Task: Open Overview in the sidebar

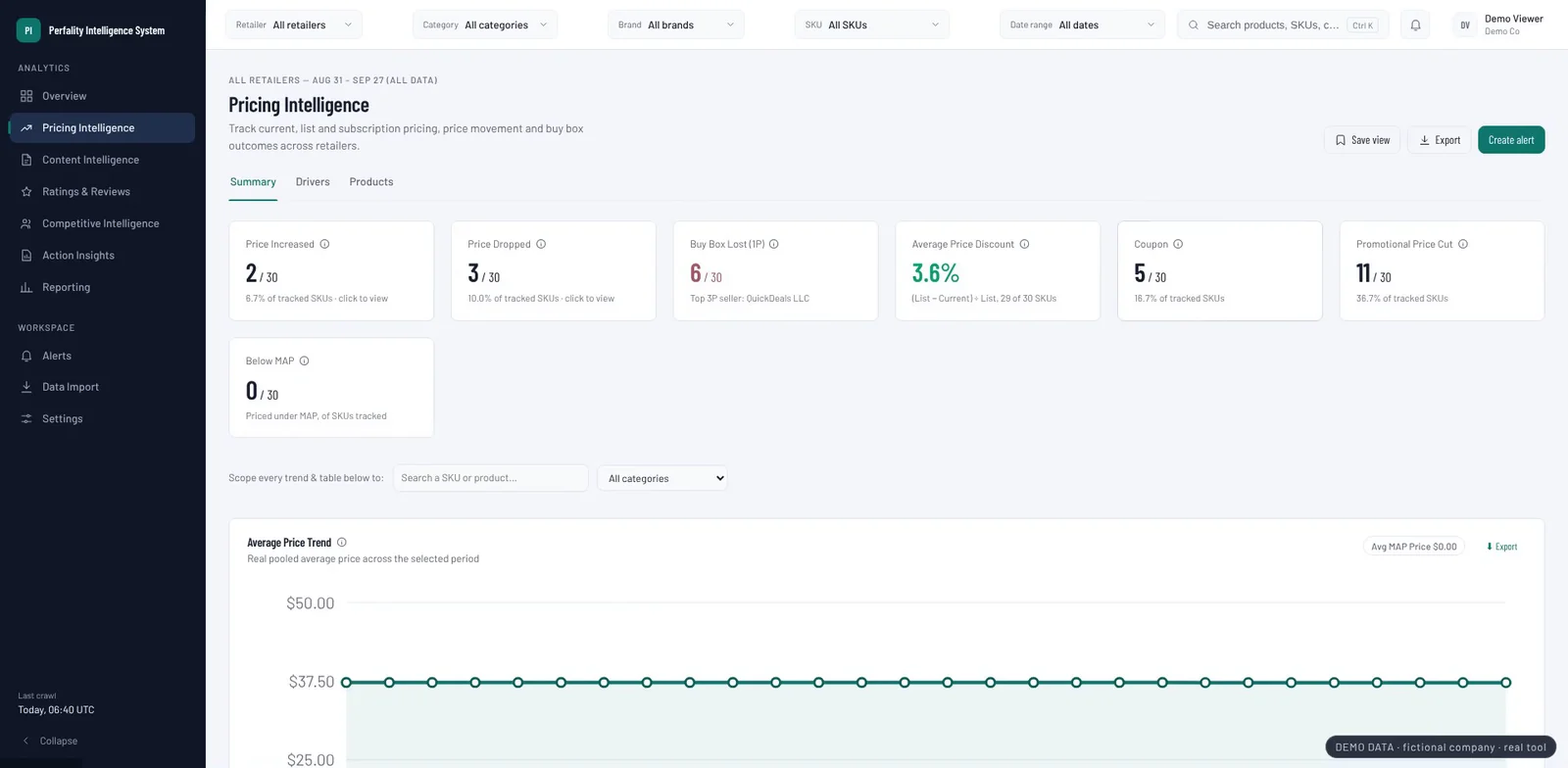Action: (x=102, y=96)
